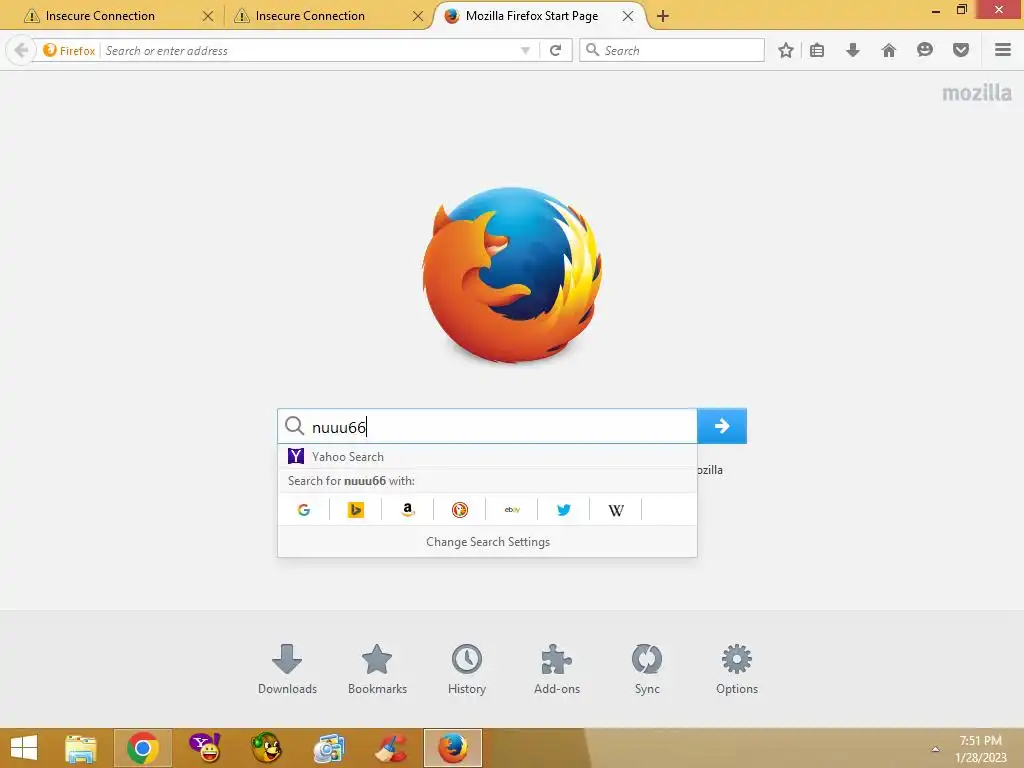Click the toolbar Search box

point(671,50)
